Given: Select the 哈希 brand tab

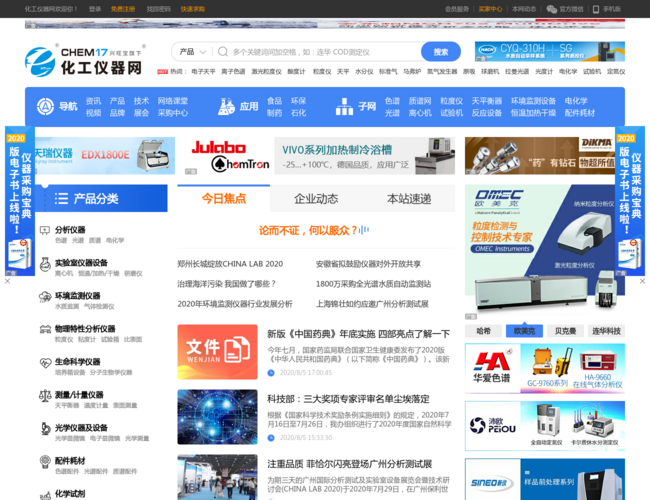Looking at the screenshot, I should tap(483, 331).
